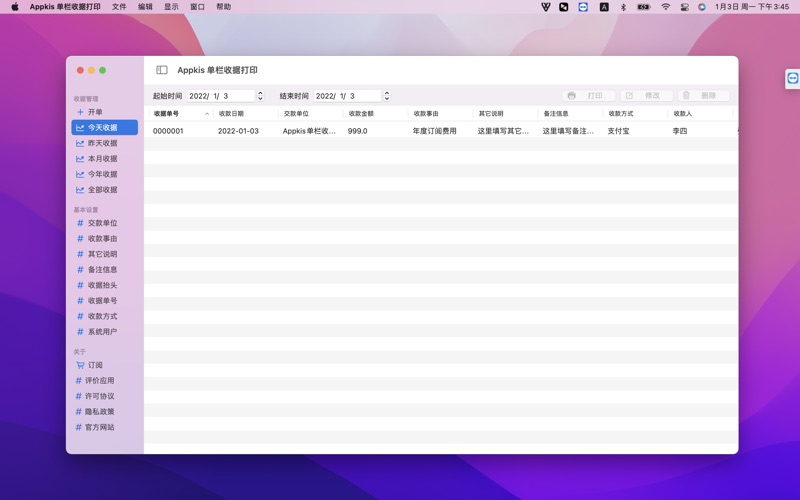Click the stepper beside 起始时间 date
Screen dimensions: 800x500
click(x=260, y=96)
